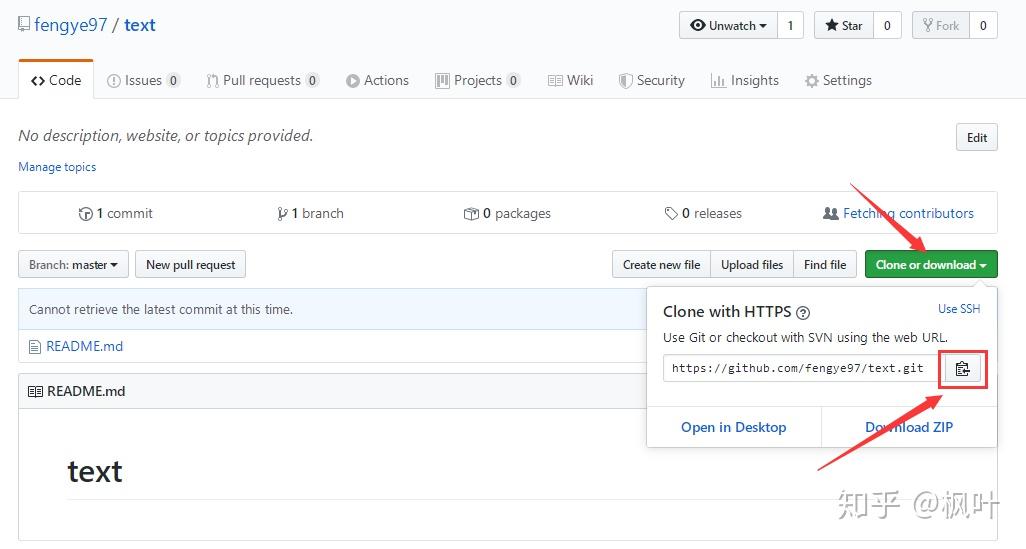1026x549 pixels.
Task: Expand the Branch: master selector
Action: click(73, 265)
